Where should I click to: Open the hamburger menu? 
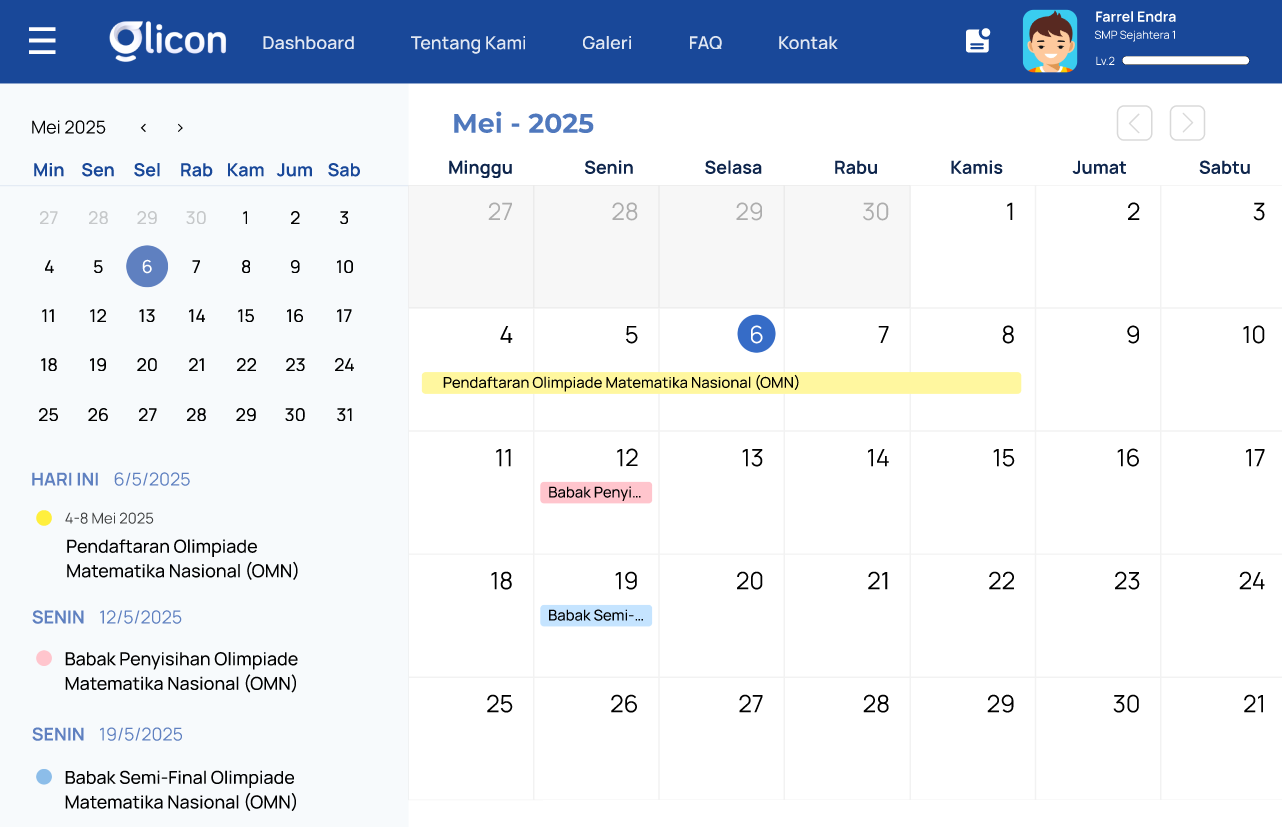[x=42, y=41]
